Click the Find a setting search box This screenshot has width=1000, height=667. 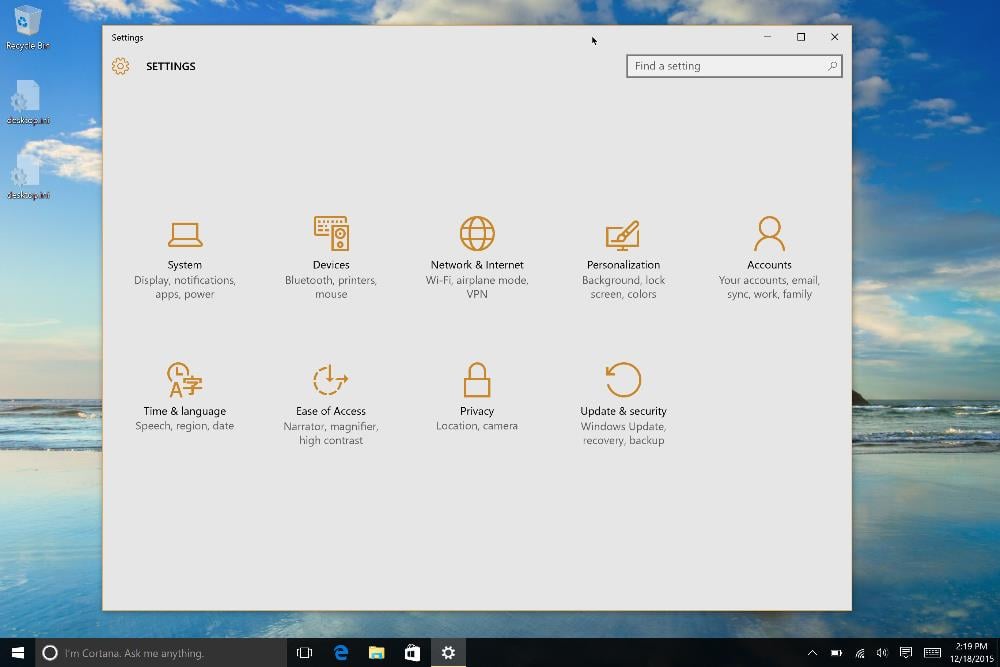click(x=734, y=66)
